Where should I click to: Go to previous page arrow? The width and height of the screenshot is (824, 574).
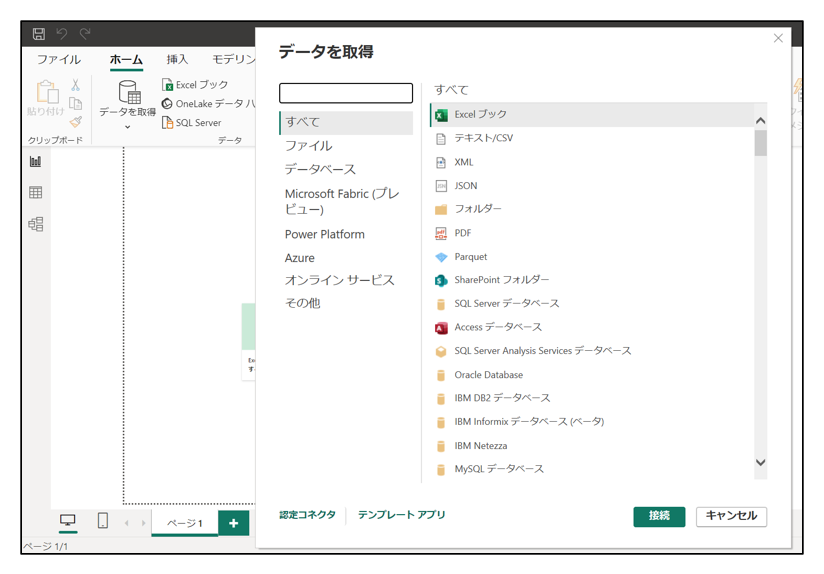pyautogui.click(x=127, y=523)
